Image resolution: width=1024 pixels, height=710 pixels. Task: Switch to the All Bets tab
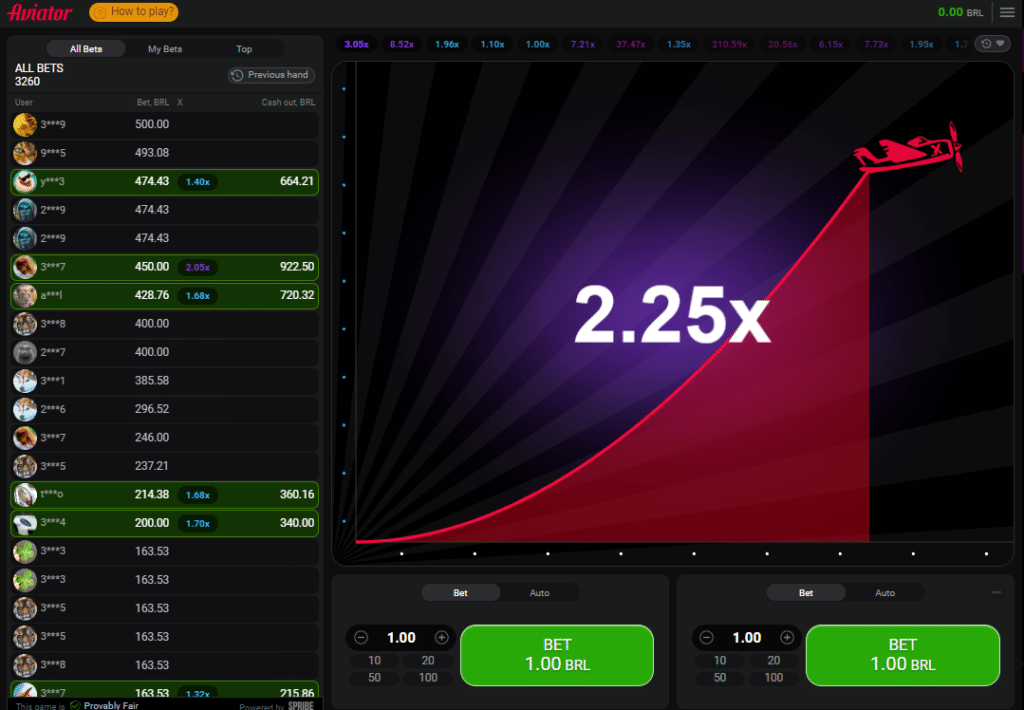tap(86, 49)
